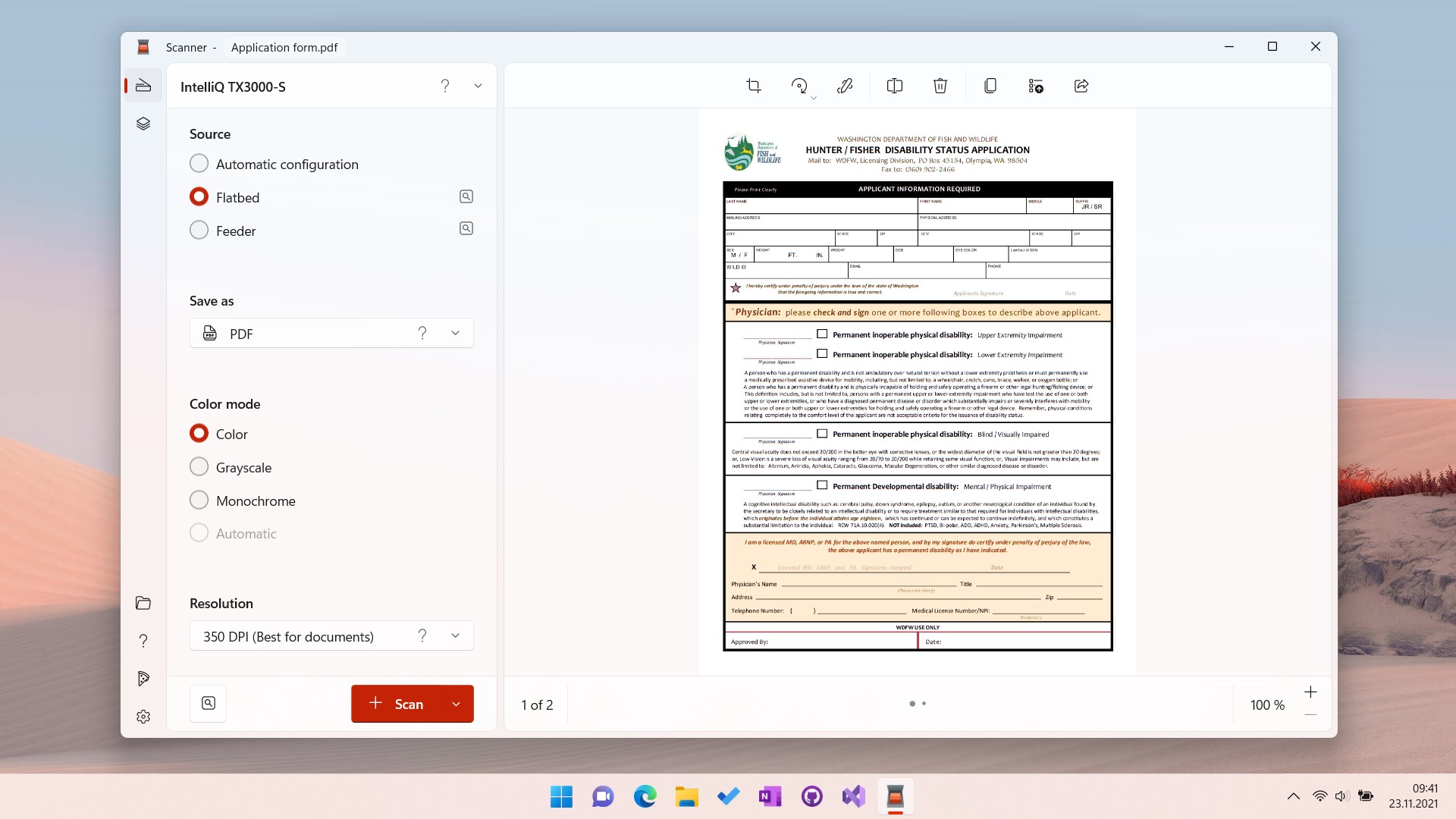Open the Scan button dropdown arrow
Image resolution: width=1456 pixels, height=819 pixels.
click(x=457, y=704)
